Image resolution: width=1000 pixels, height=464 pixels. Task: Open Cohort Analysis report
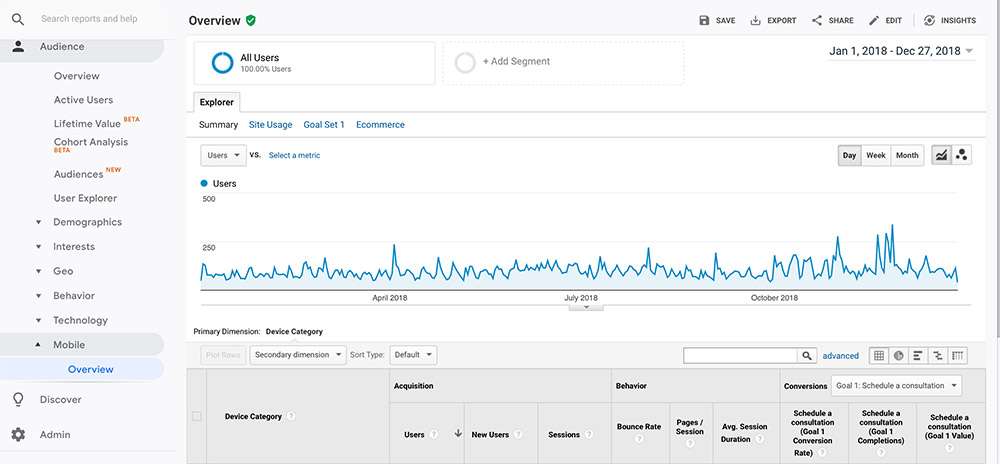tap(91, 142)
